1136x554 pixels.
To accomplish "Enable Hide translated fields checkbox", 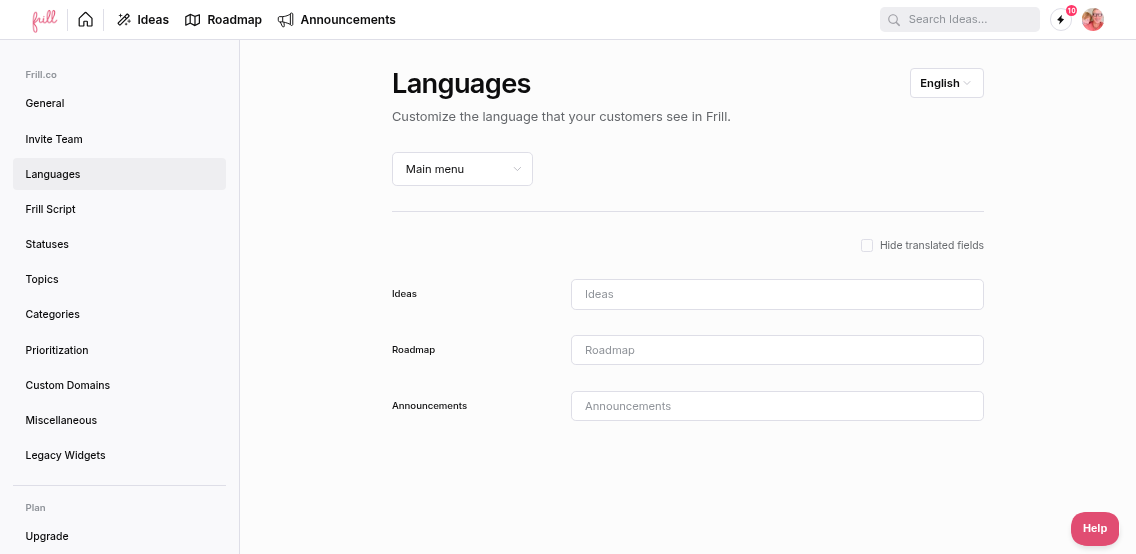I will tap(866, 245).
